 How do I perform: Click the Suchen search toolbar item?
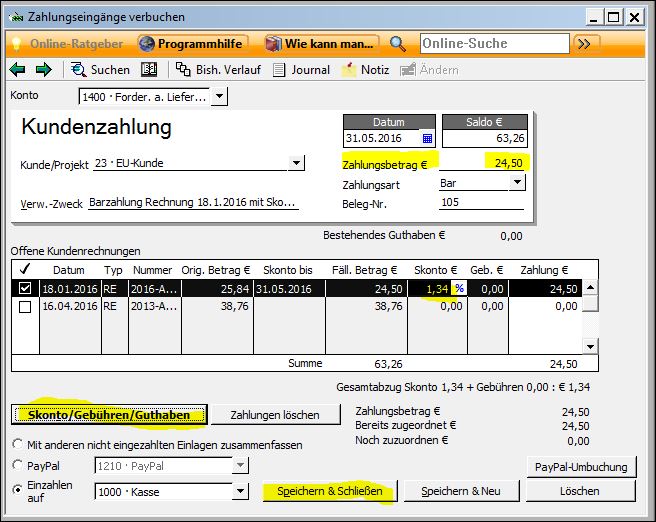click(100, 69)
